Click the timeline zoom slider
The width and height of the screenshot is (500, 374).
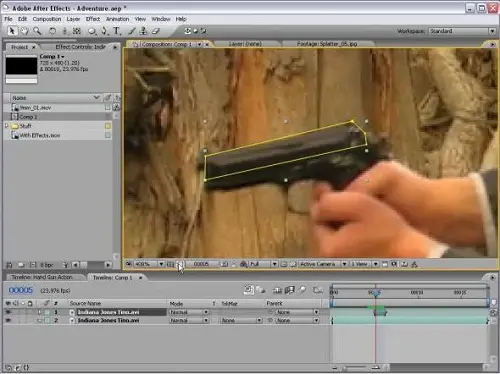[x=355, y=368]
